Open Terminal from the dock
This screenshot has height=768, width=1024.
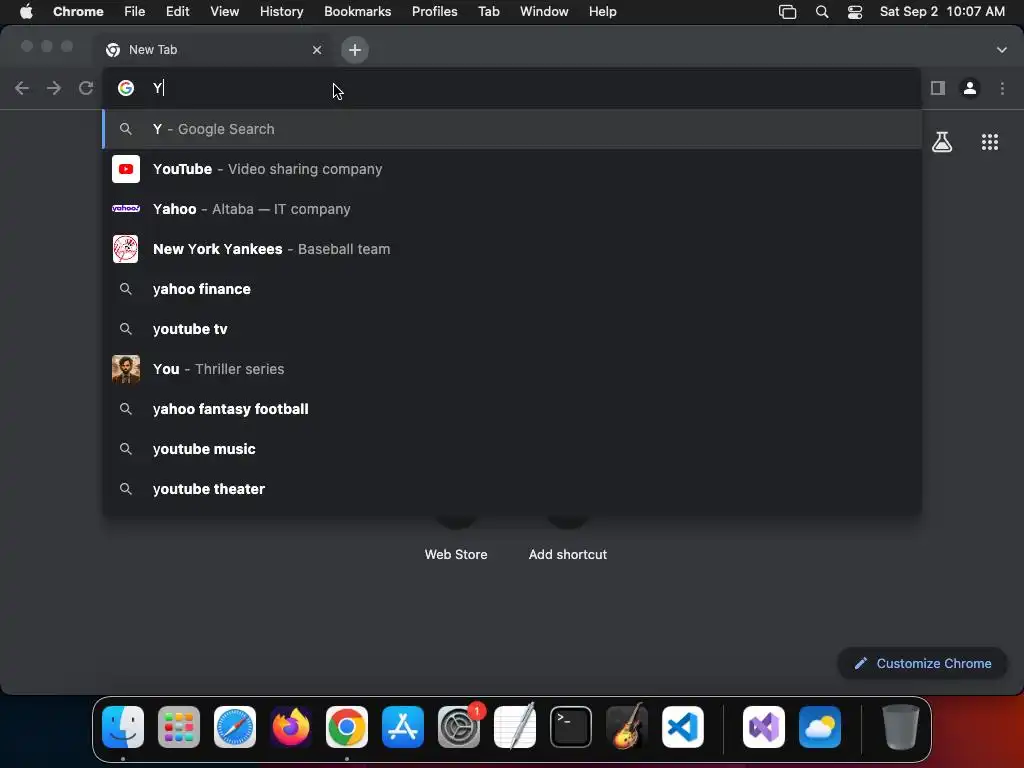tap(571, 727)
